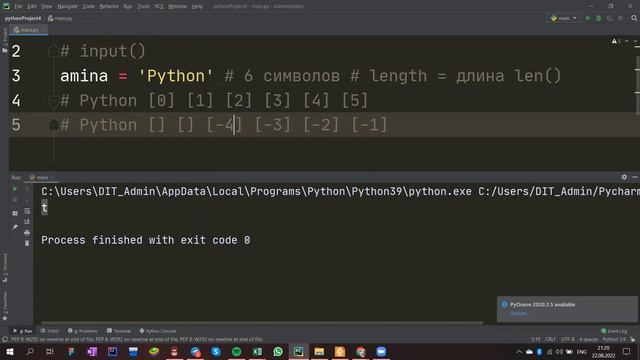The image size is (640, 360).
Task: Open WhatsApp from taskbar
Action: pos(278,352)
